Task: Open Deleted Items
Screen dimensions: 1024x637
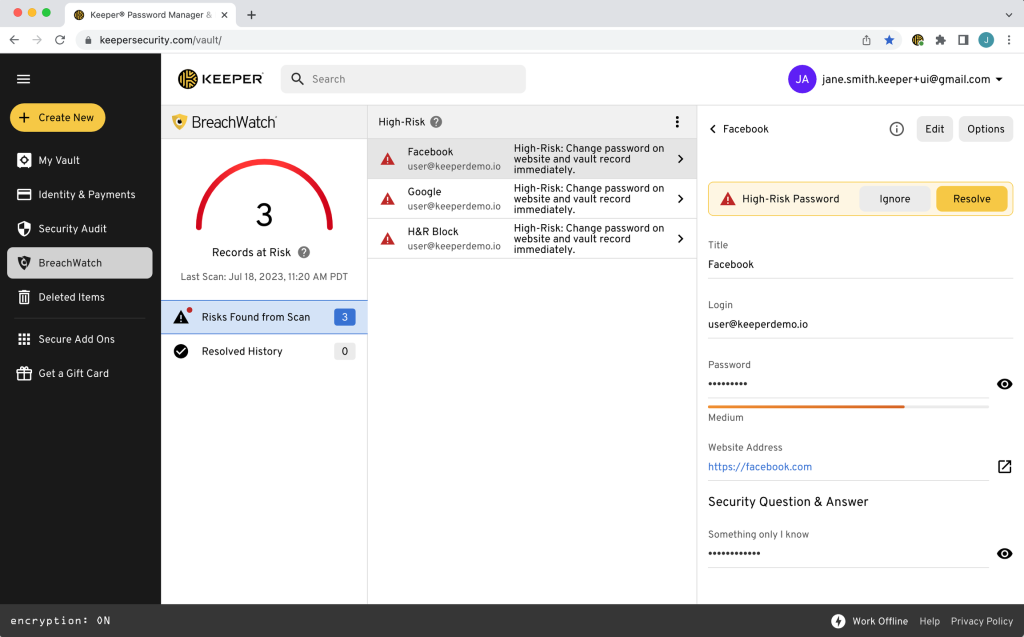Action: pos(80,297)
